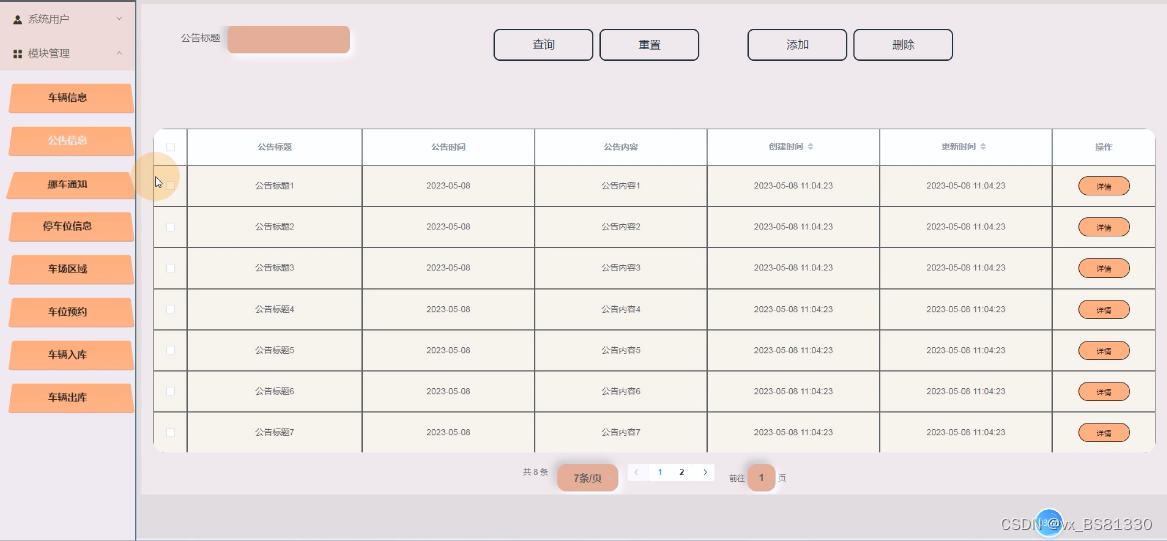Open 详情 for 公告标题7
The width and height of the screenshot is (1167, 541).
(1104, 432)
